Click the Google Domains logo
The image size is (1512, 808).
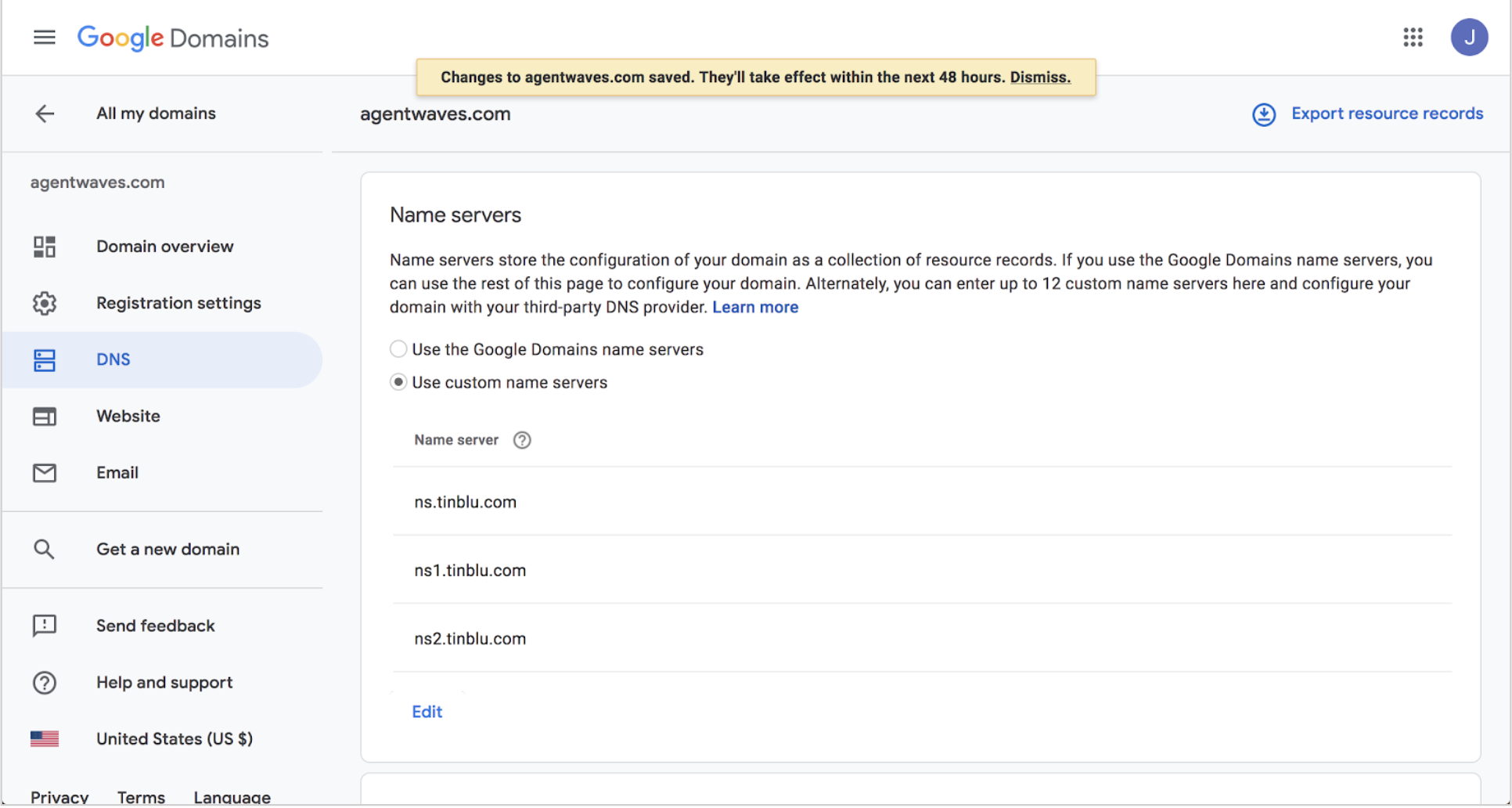[x=173, y=38]
